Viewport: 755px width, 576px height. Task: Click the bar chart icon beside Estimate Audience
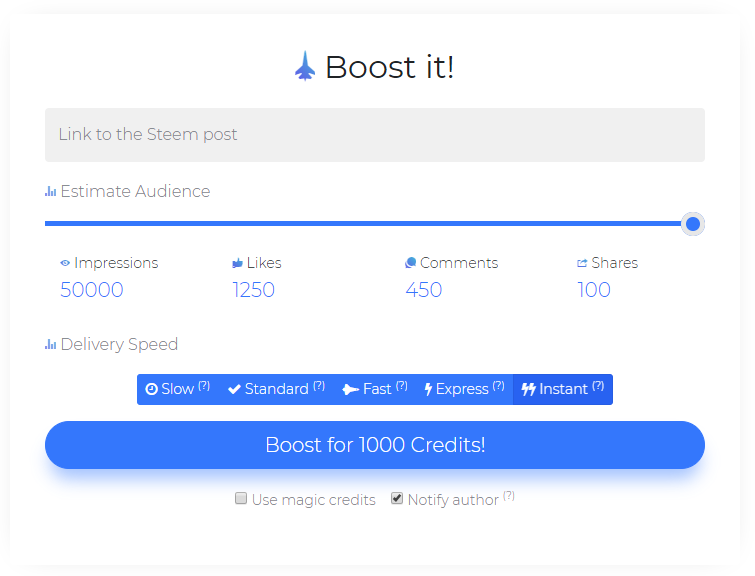pyautogui.click(x=50, y=191)
